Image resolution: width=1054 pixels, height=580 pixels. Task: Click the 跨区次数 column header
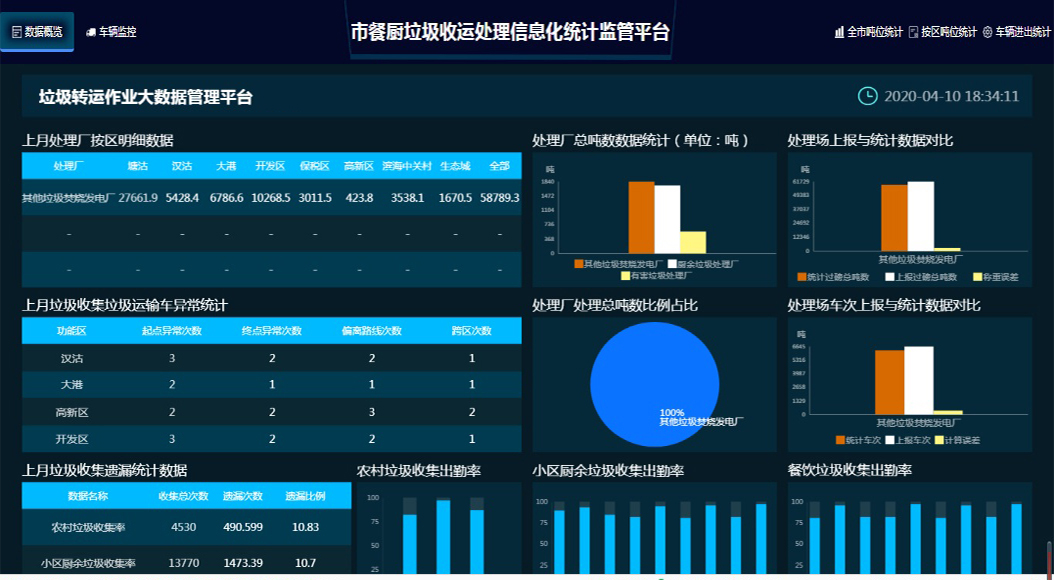(x=471, y=331)
